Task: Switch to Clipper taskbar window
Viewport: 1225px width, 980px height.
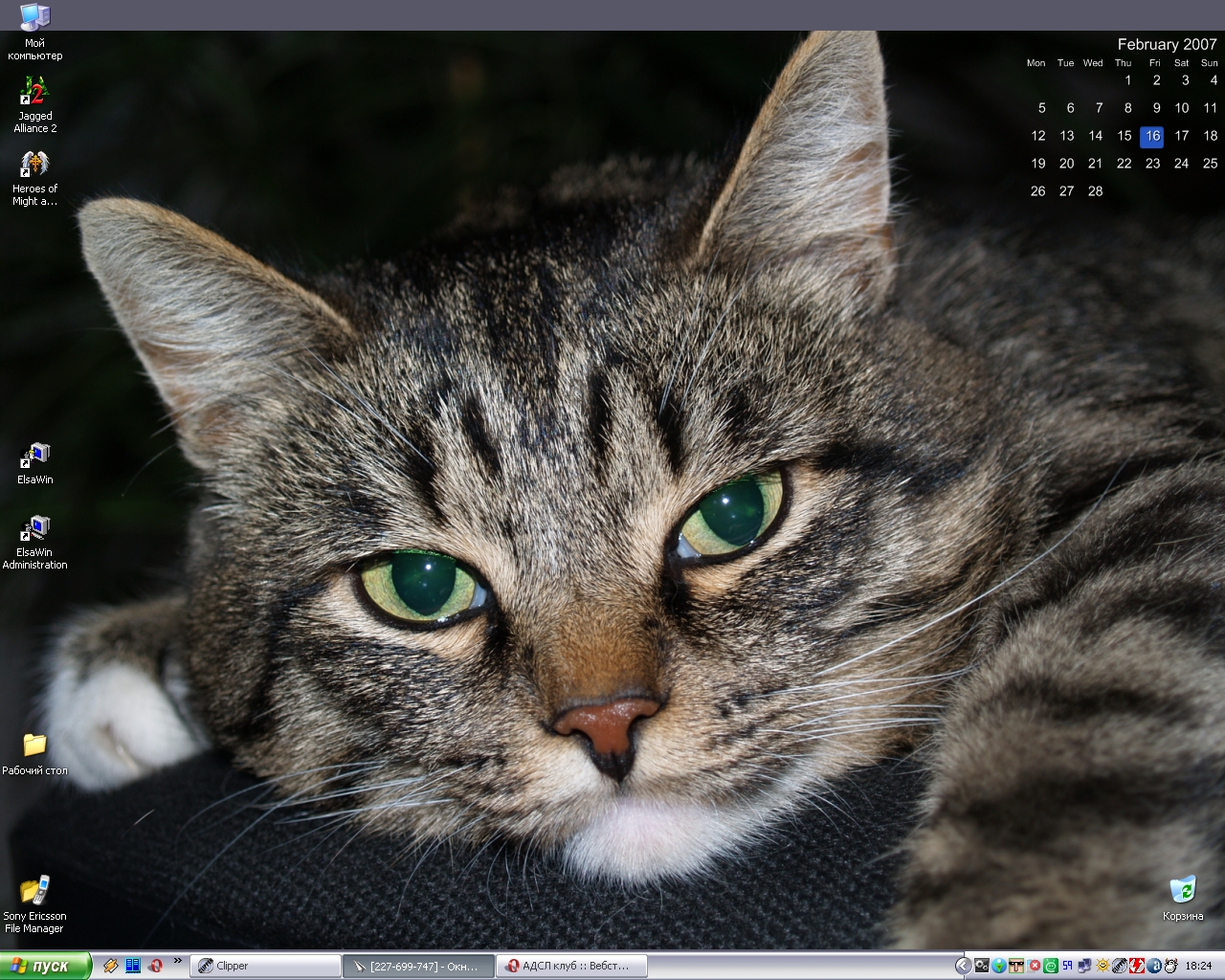Action: point(265,966)
